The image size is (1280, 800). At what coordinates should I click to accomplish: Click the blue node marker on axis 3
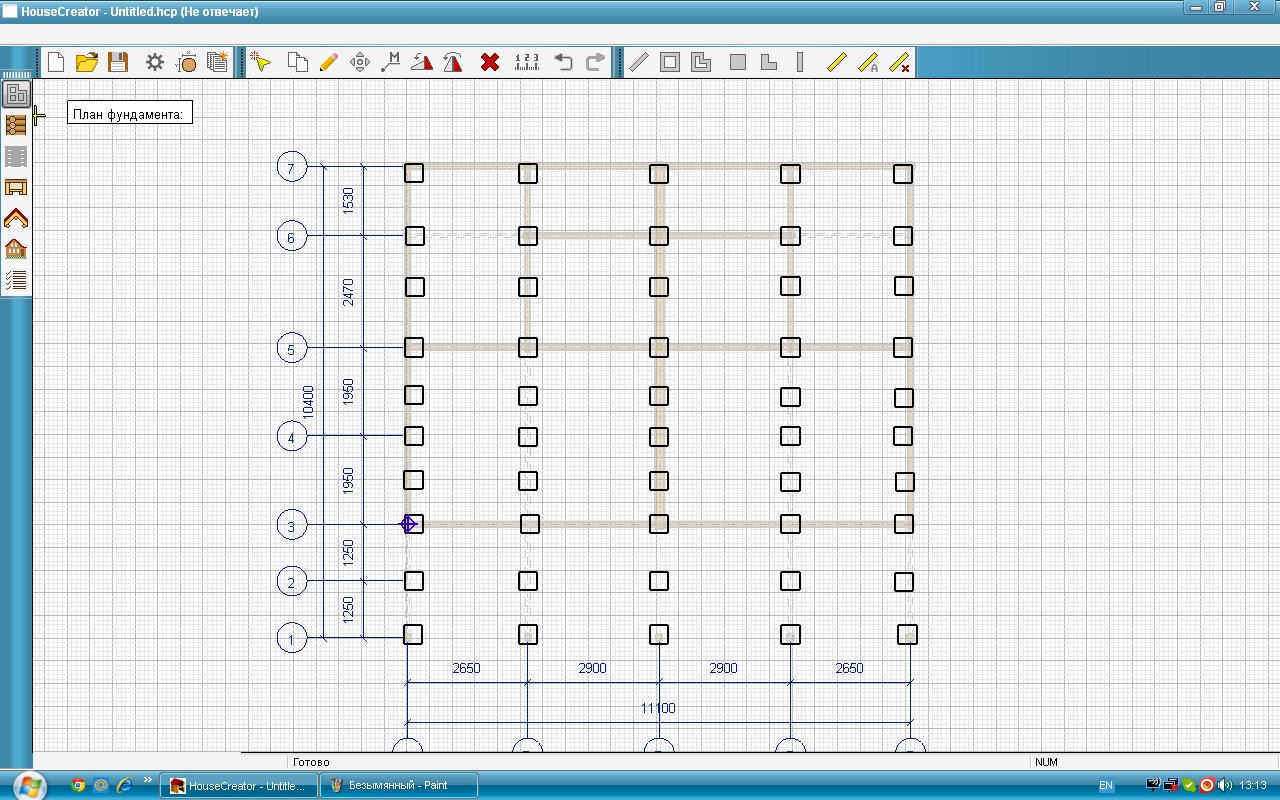408,524
